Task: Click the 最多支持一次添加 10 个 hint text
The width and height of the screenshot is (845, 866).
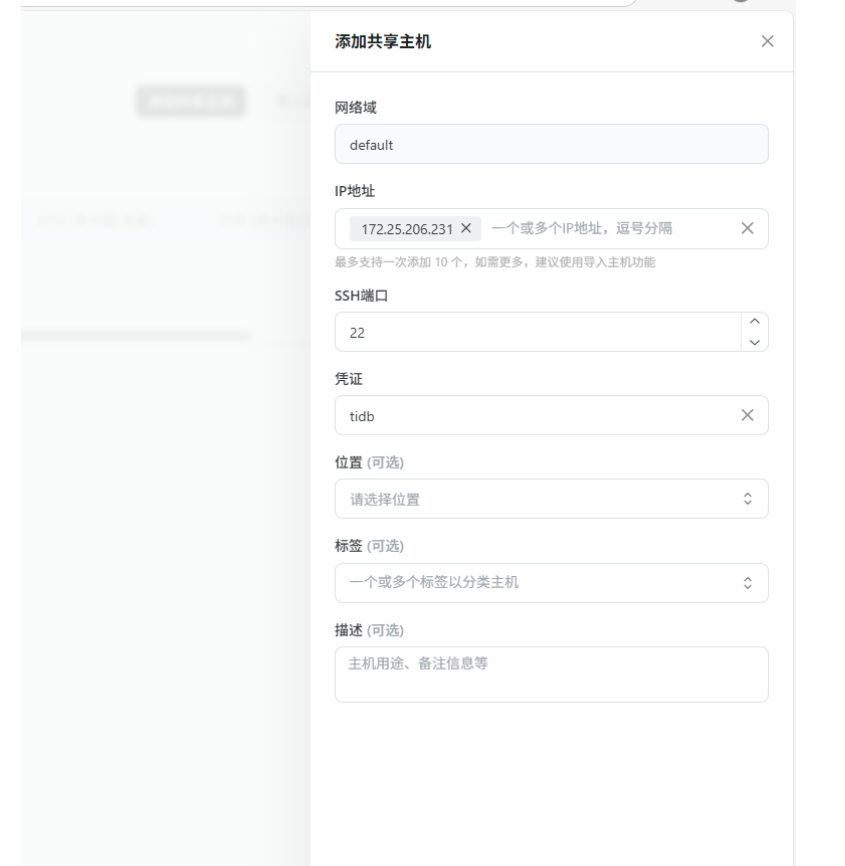Action: point(494,262)
